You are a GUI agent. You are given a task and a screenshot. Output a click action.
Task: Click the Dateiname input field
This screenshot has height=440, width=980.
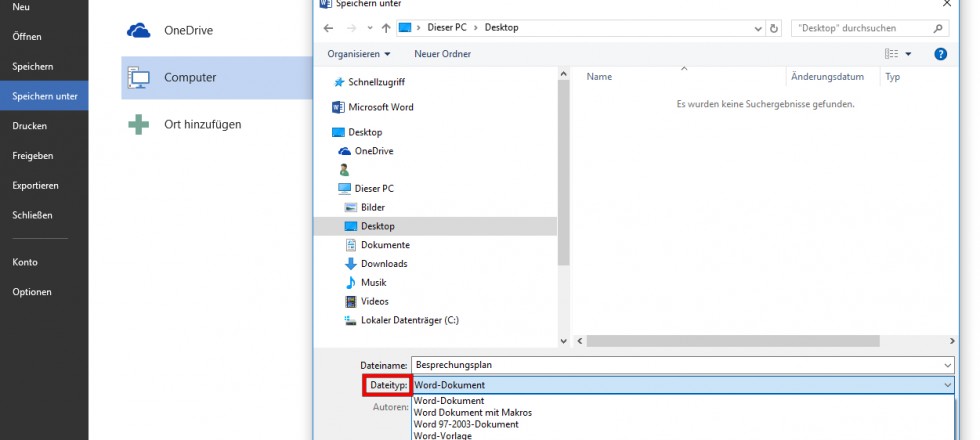tap(682, 365)
